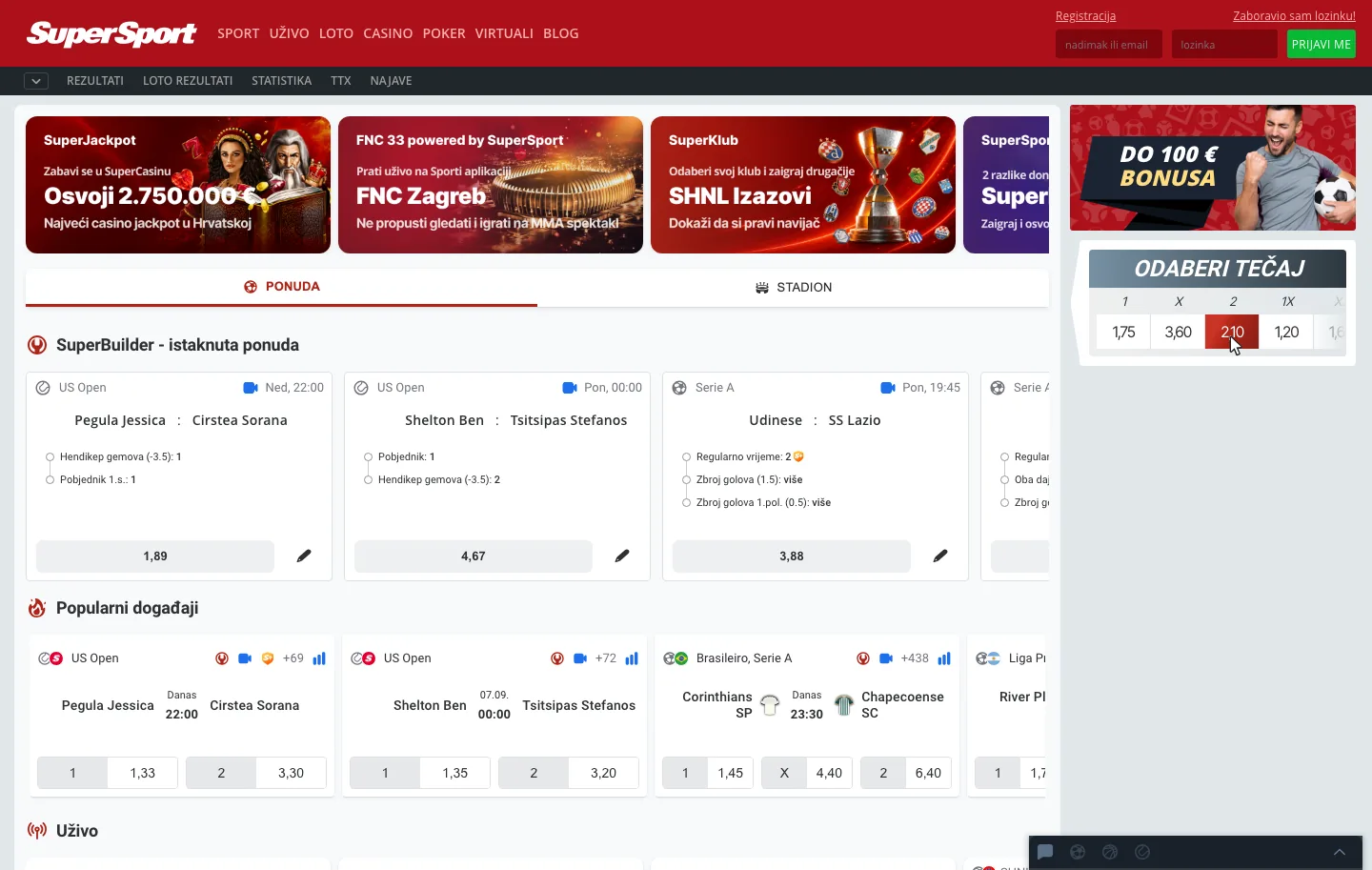Expand +72 more bets for Shelton–Tsitsipas

coord(606,658)
